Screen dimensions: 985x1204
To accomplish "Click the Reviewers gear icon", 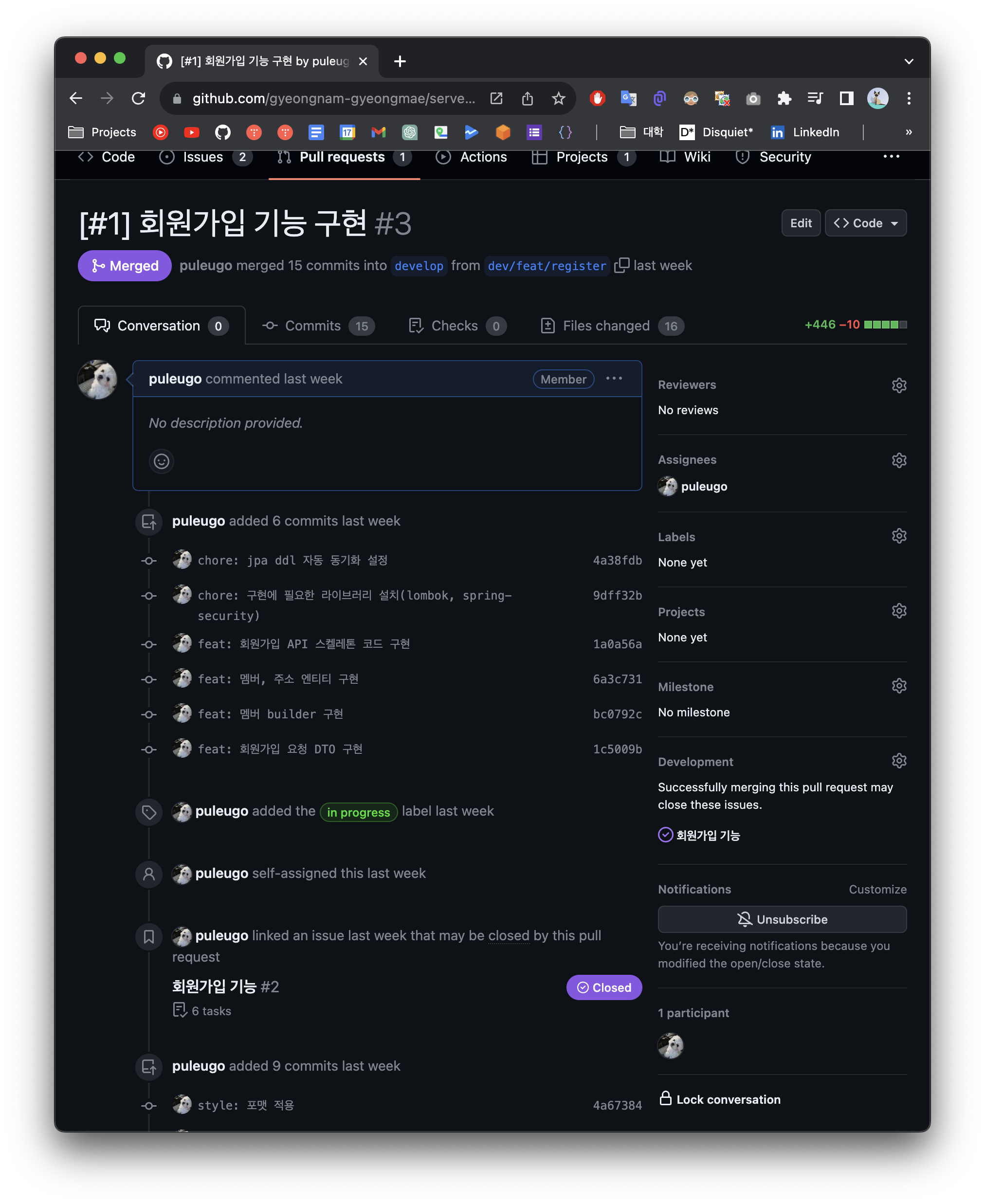I will [899, 385].
